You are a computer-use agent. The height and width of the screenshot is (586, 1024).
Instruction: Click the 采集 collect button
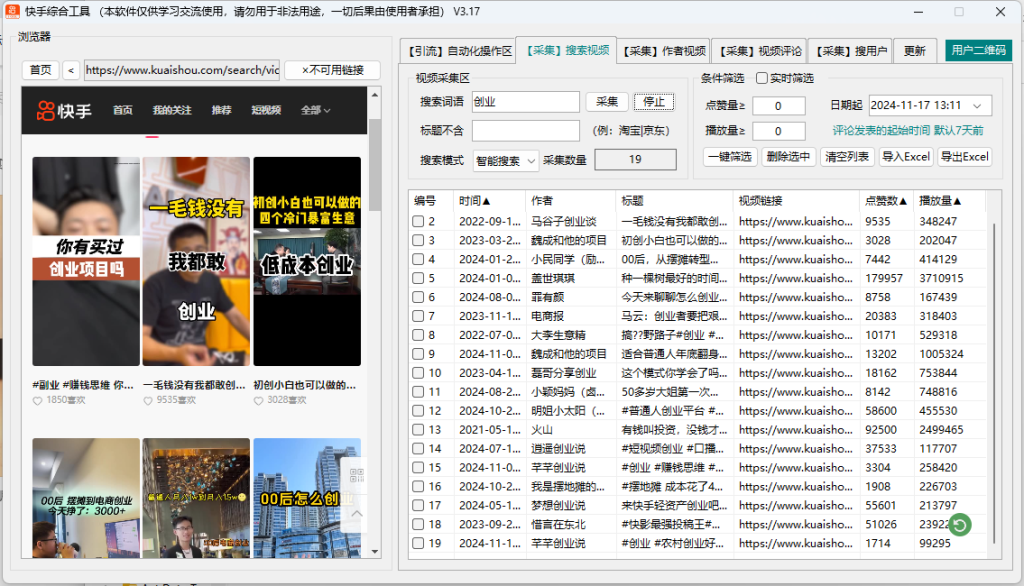coord(608,102)
